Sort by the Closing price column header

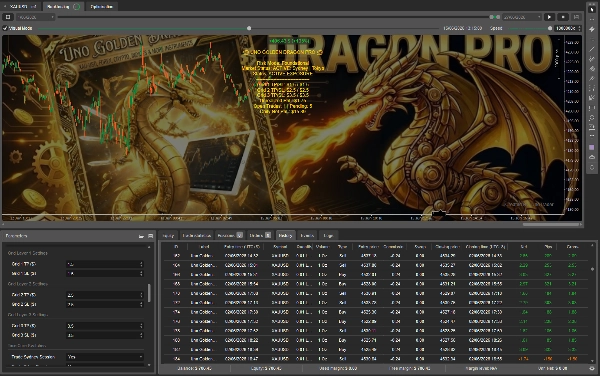coord(447,247)
